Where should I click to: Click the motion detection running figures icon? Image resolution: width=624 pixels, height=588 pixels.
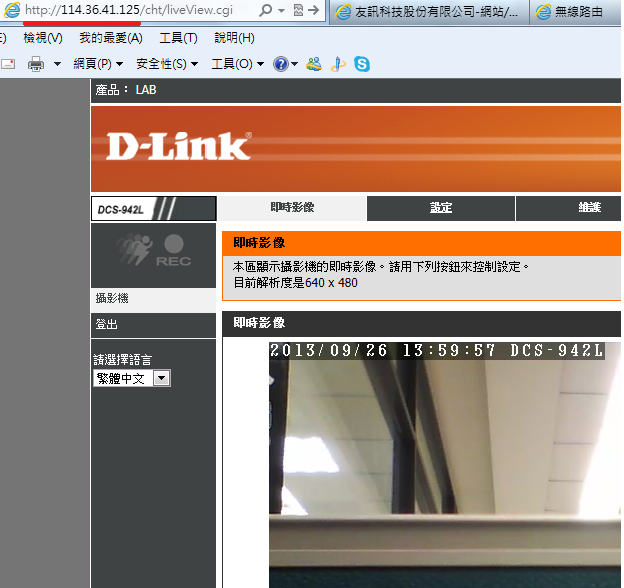tap(135, 249)
